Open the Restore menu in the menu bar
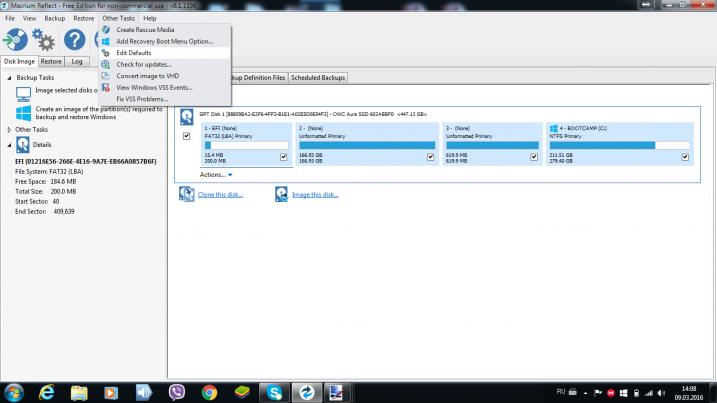Screen dimensions: 717x403 coord(84,18)
